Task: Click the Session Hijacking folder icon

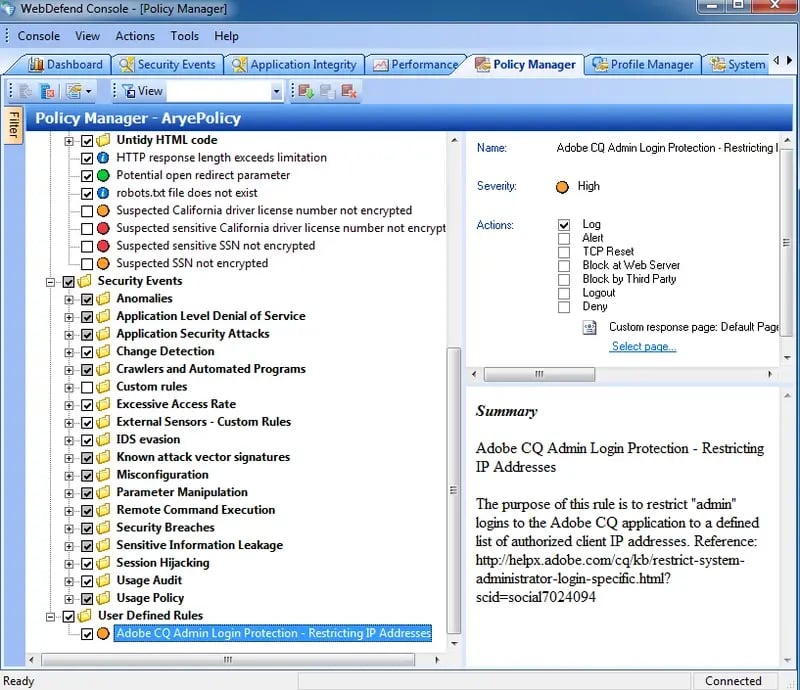Action: 103,562
